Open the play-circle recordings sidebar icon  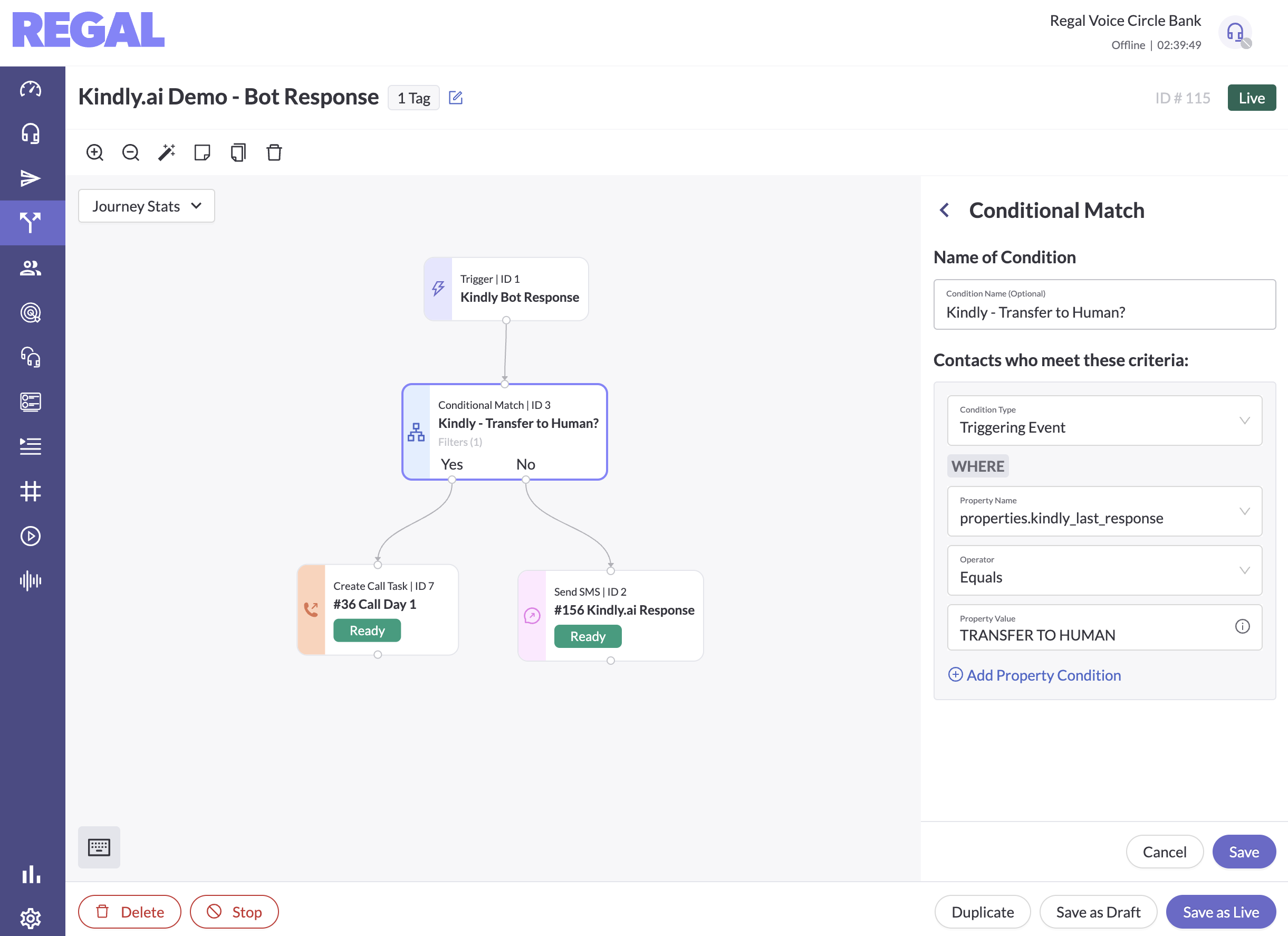31,536
